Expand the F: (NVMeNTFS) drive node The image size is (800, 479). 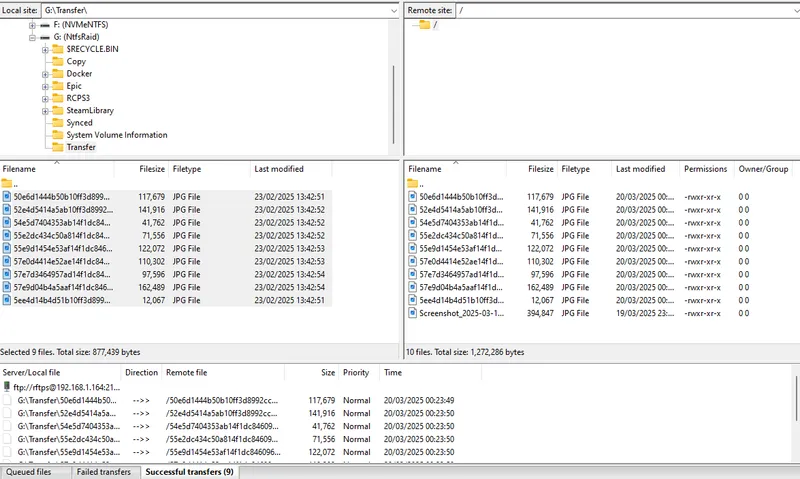tap(32, 25)
